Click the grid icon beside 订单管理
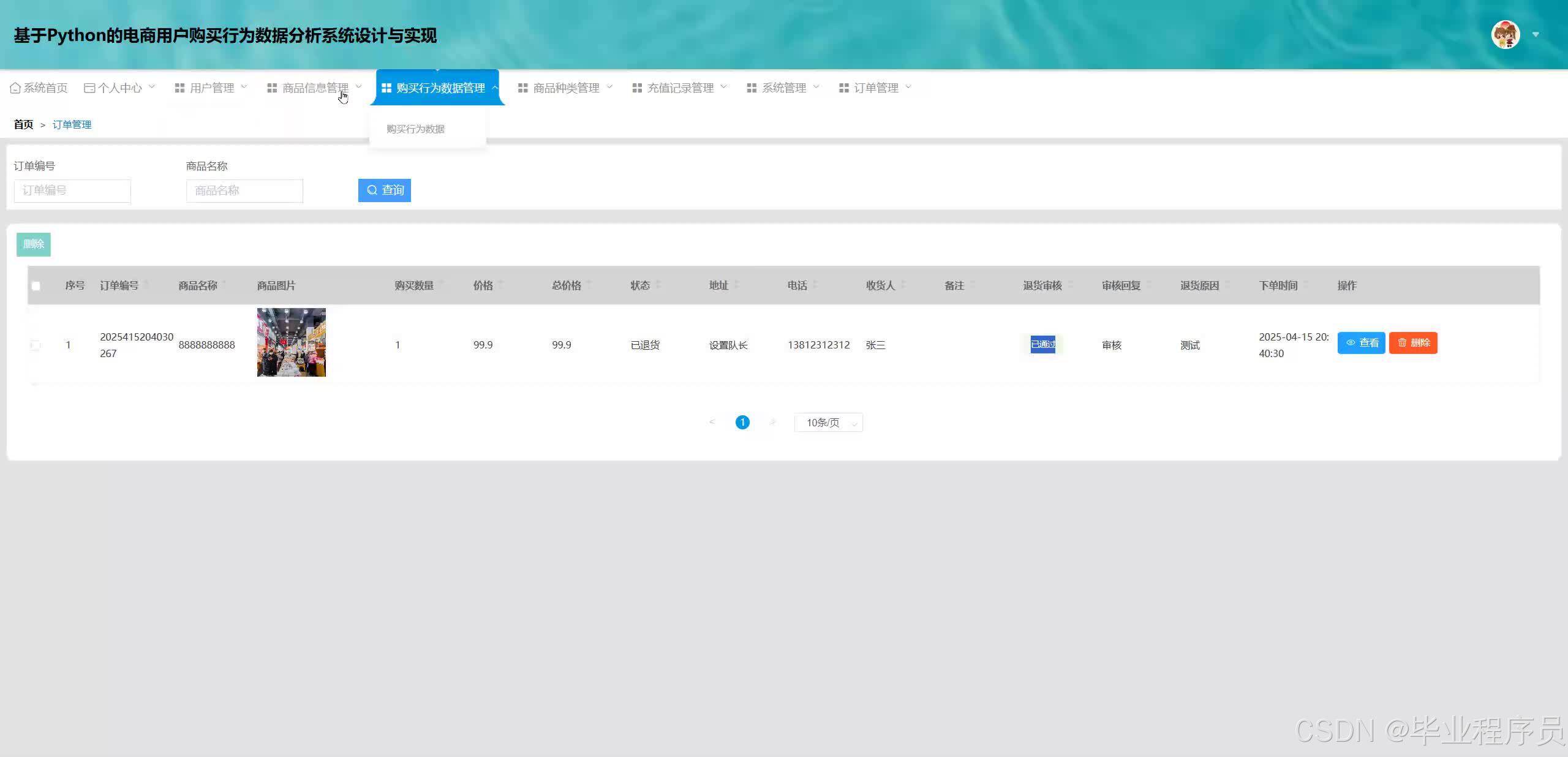Viewport: 1568px width, 757px height. click(x=843, y=88)
